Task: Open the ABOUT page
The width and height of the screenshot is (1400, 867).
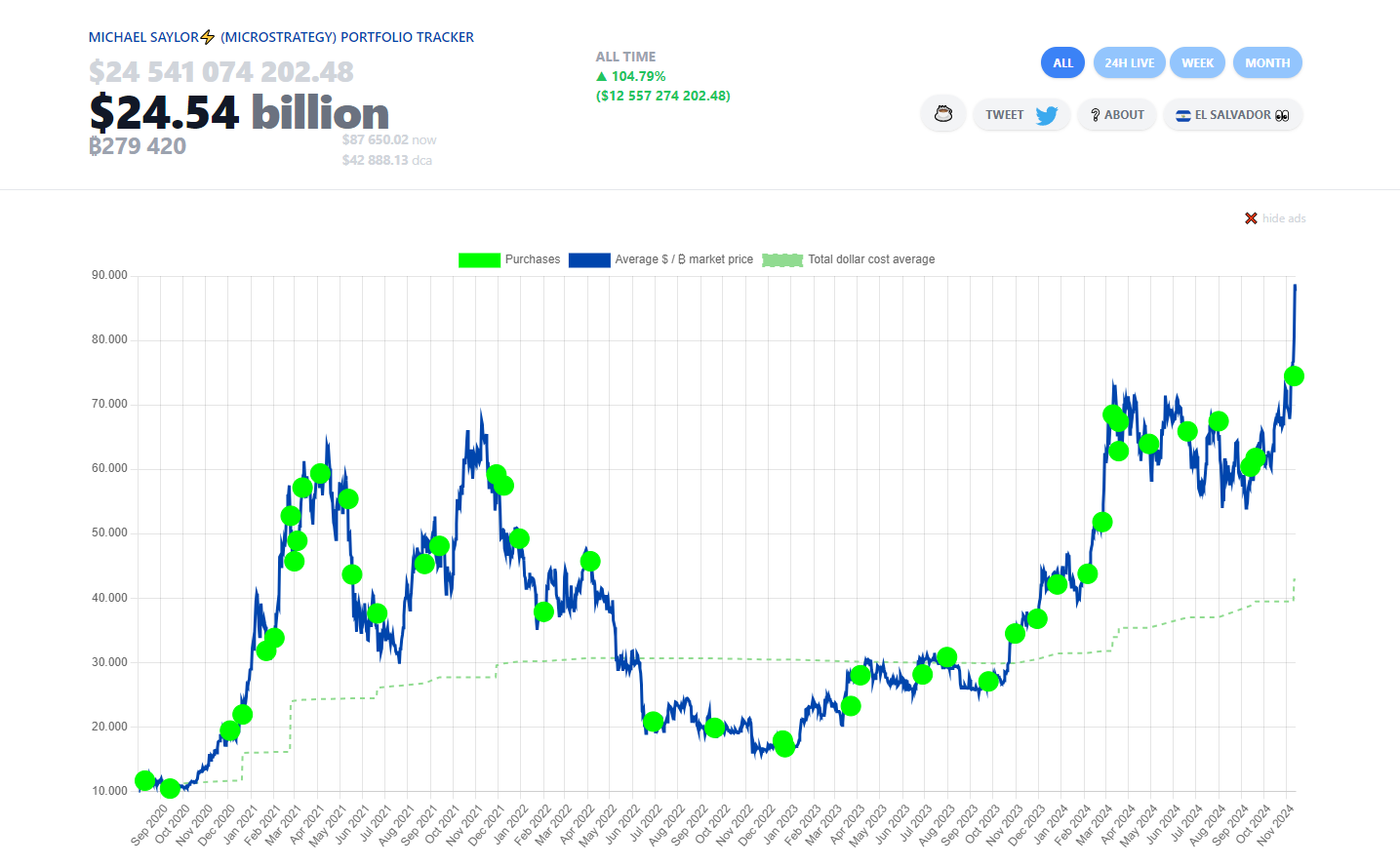Action: [x=1117, y=114]
